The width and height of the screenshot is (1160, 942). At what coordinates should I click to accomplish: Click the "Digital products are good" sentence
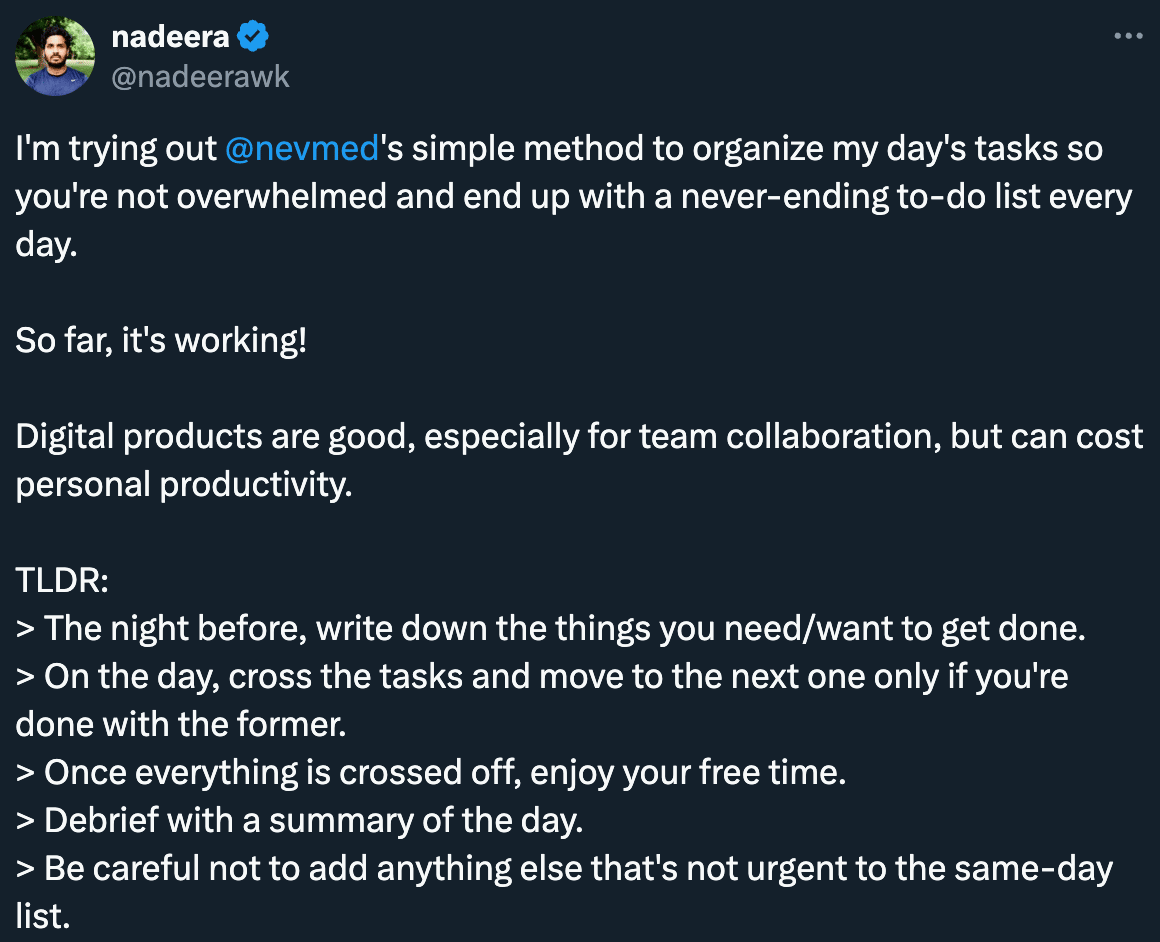click(x=579, y=460)
